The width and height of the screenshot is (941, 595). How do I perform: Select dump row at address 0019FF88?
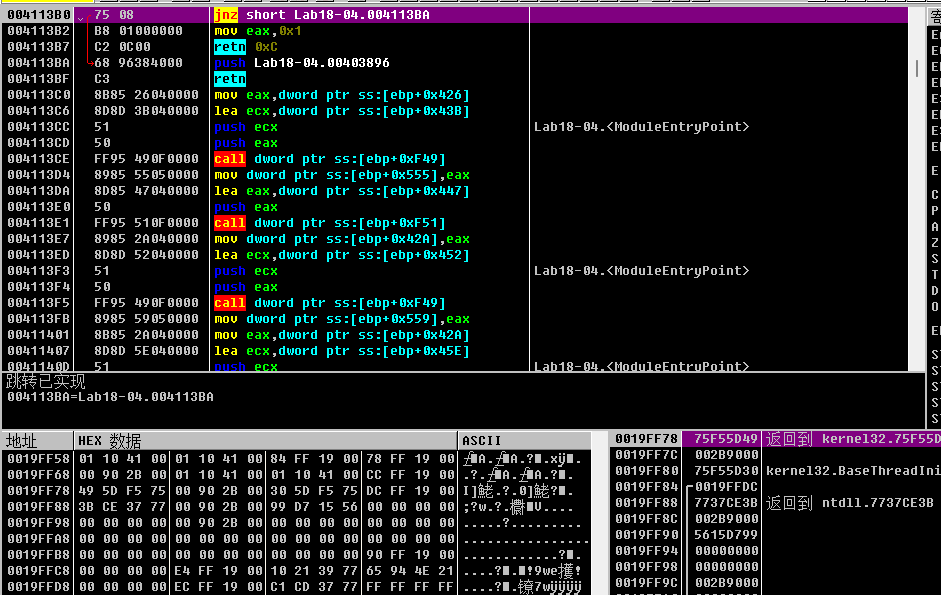[x=296, y=507]
